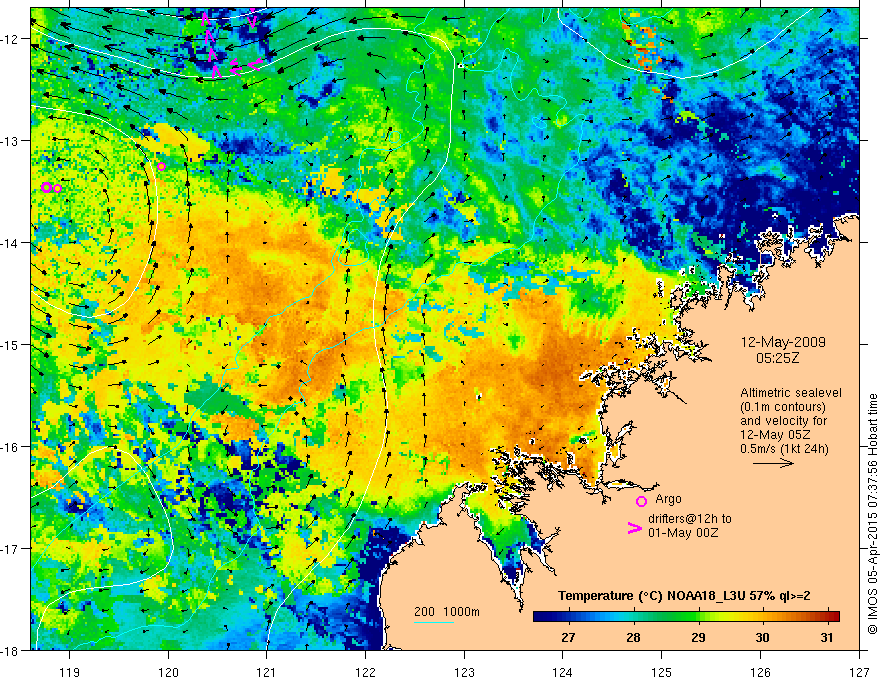Click longitude axis label "123"
Viewport: 880px width, 680px height.
[464, 673]
